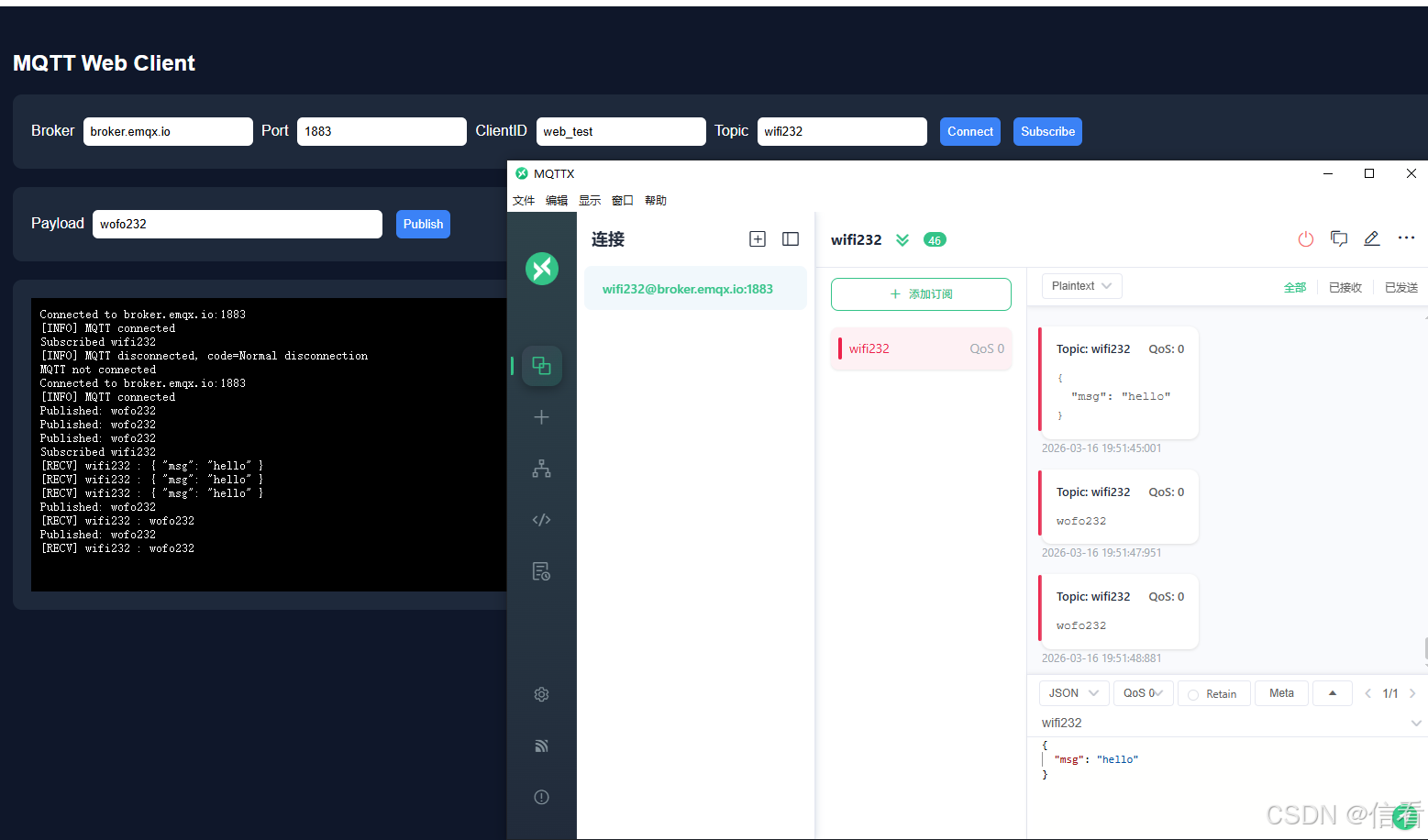Click the Topic input in web client
This screenshot has width=1428, height=840.
[842, 131]
